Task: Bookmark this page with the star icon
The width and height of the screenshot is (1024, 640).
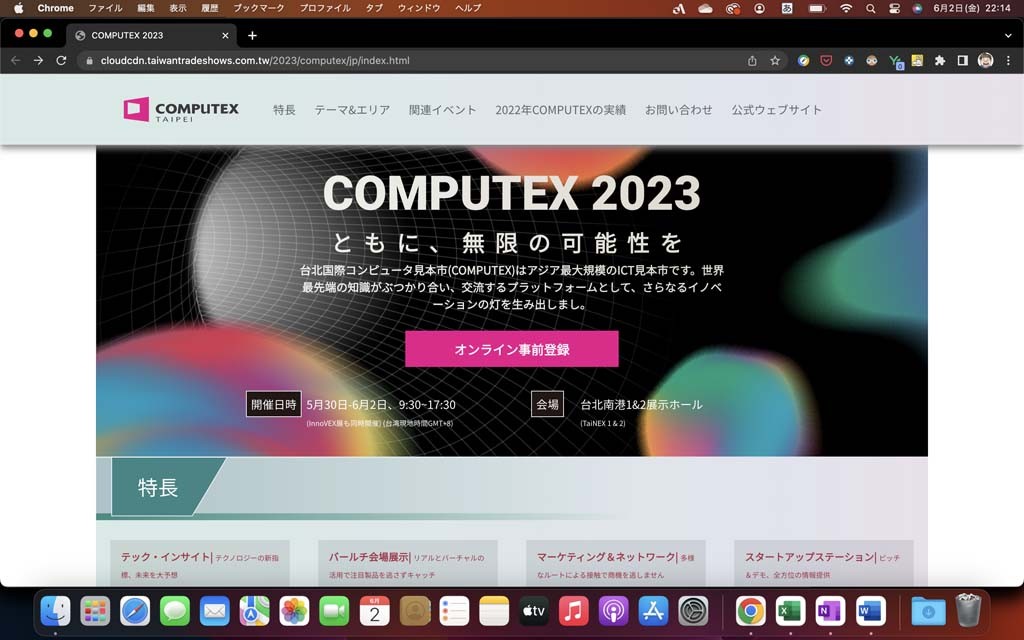Action: 775,61
